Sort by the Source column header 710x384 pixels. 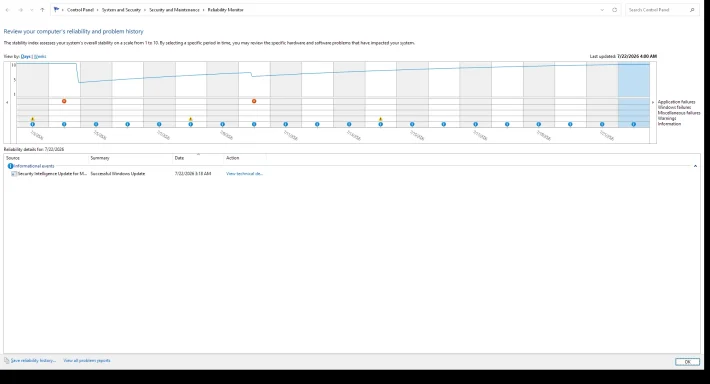(x=47, y=158)
